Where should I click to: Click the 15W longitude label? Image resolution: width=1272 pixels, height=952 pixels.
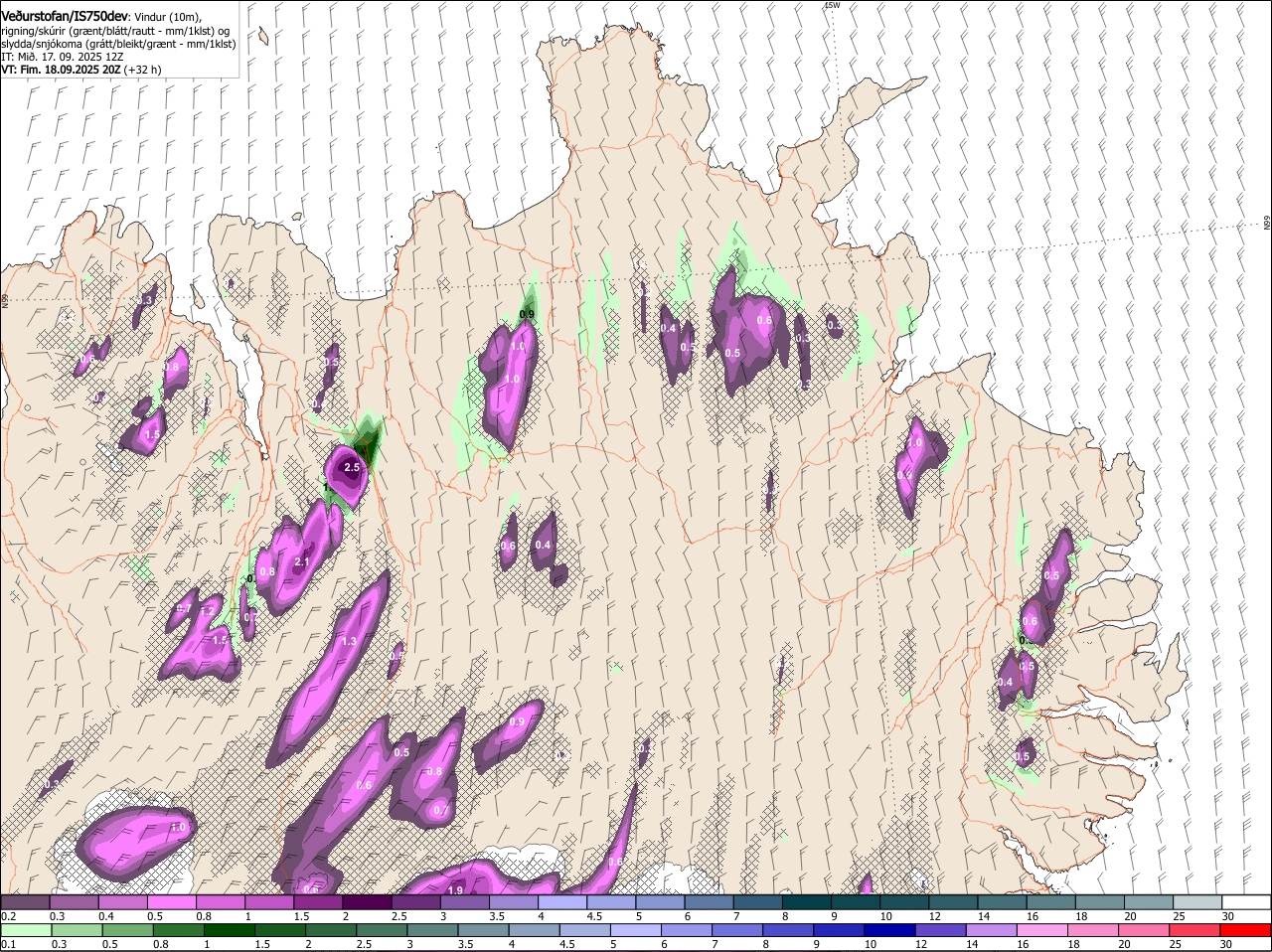(832, 6)
